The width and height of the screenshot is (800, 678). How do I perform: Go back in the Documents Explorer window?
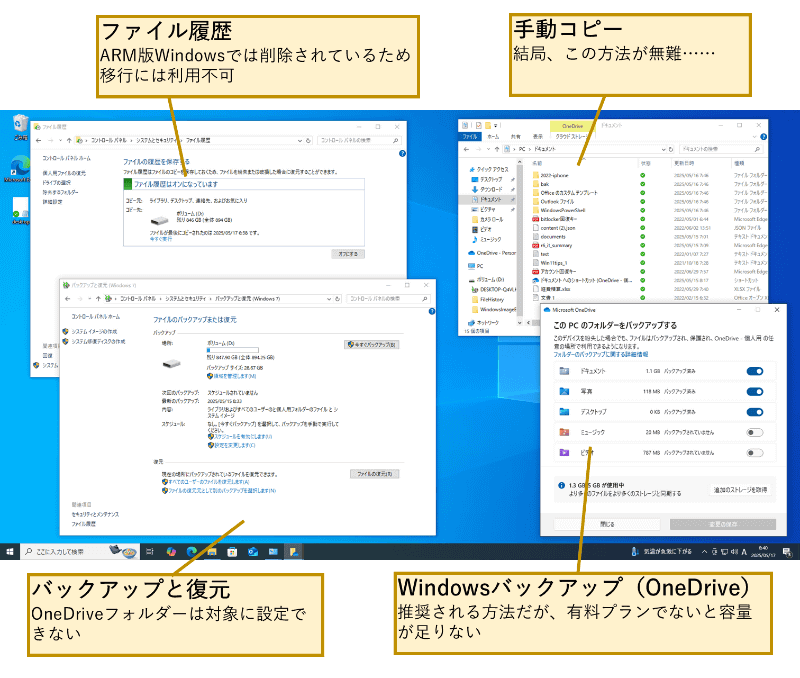pyautogui.click(x=466, y=149)
